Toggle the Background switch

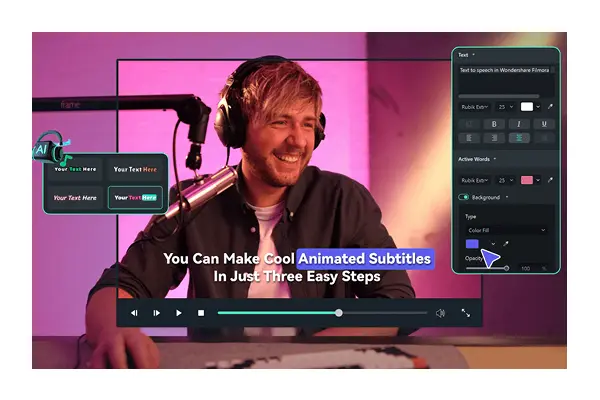pyautogui.click(x=464, y=197)
